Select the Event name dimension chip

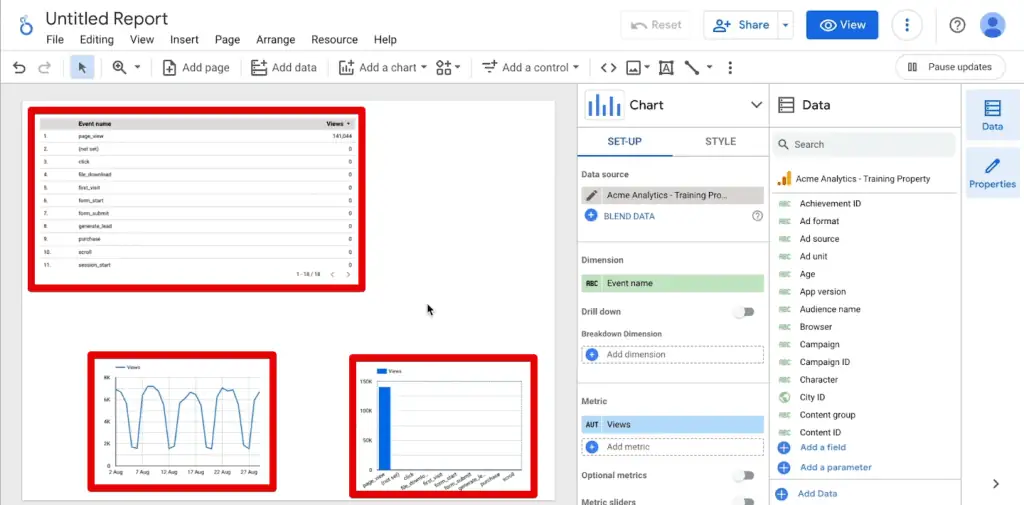673,284
